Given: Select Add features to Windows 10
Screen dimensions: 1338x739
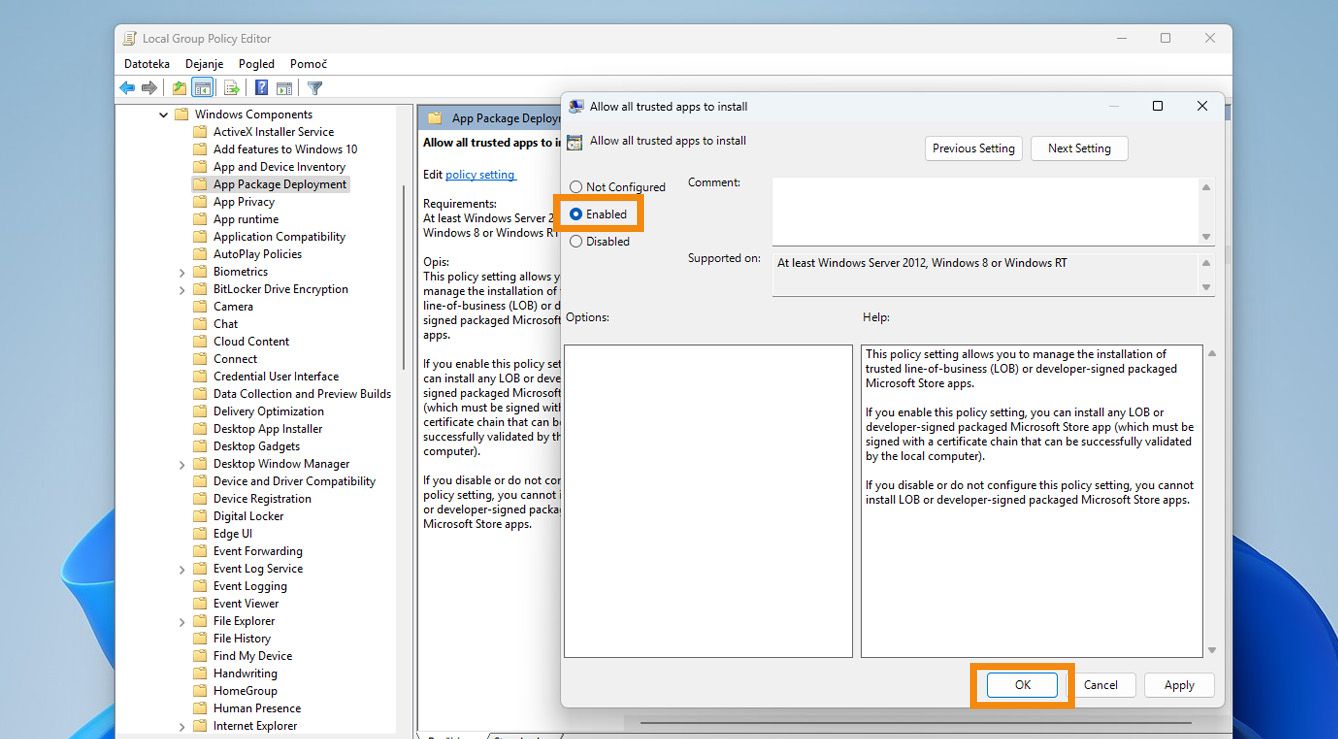Looking at the screenshot, I should [285, 149].
